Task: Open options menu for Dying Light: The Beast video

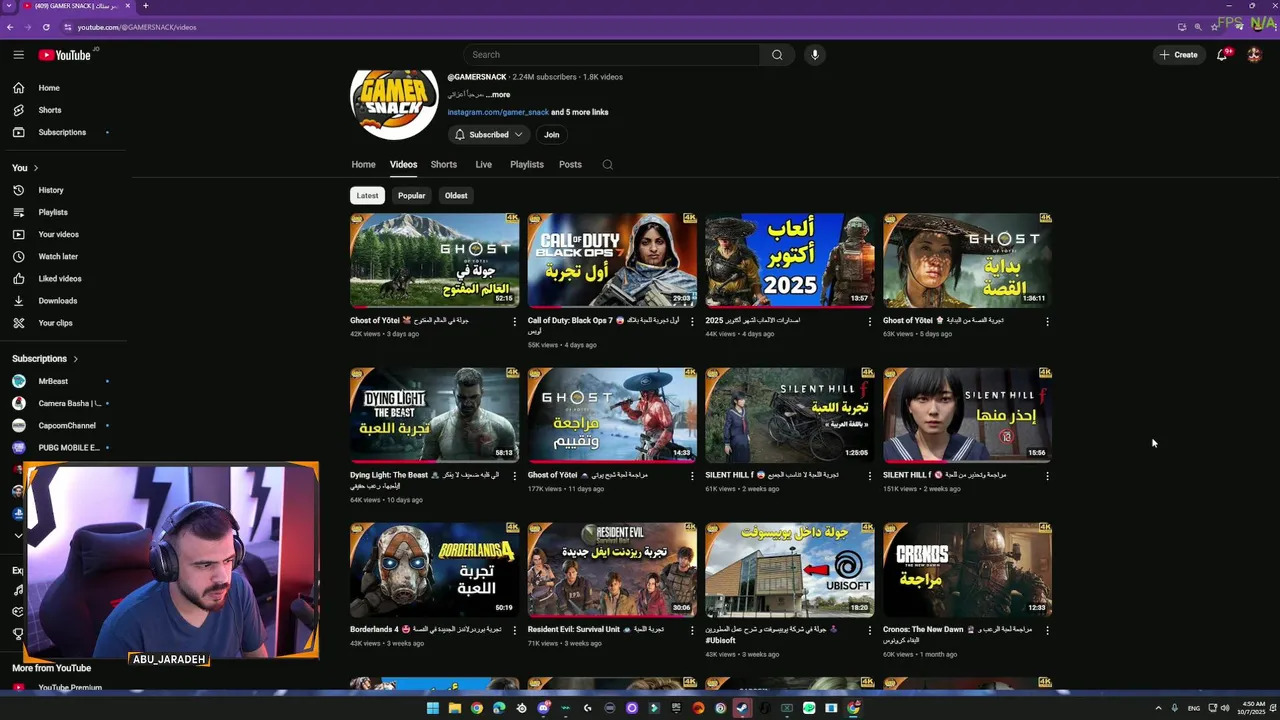Action: (515, 476)
